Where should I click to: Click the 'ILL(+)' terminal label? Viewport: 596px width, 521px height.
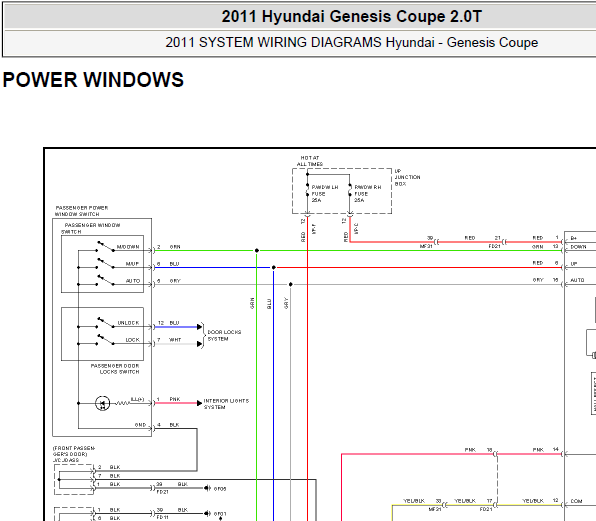(x=137, y=399)
